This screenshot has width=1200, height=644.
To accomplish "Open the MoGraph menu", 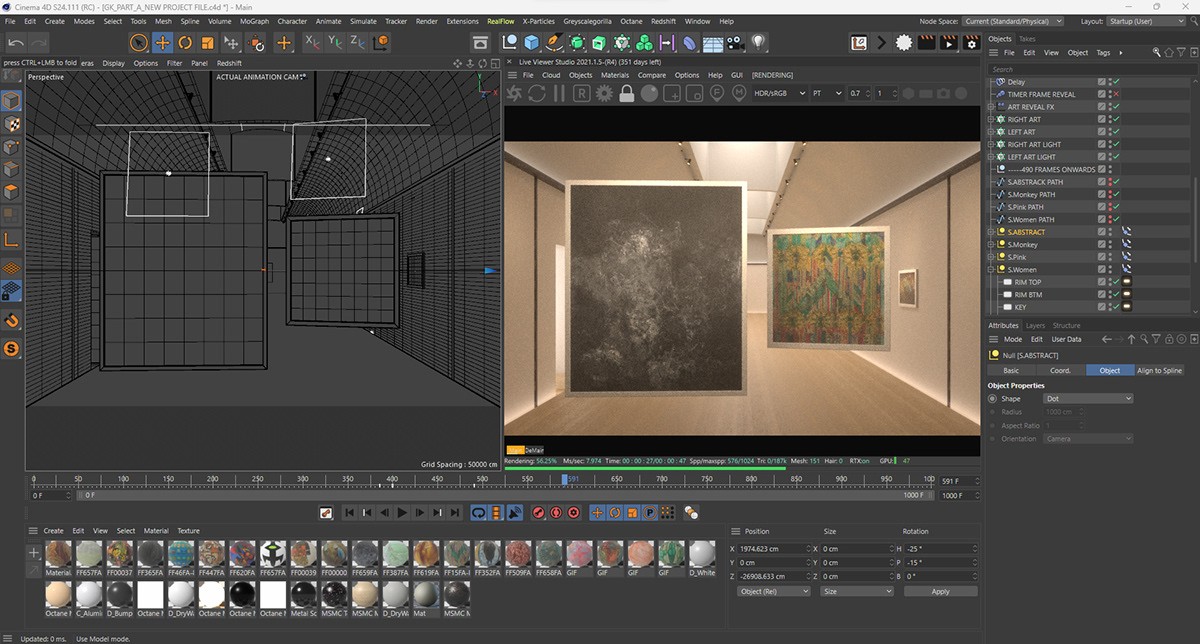I will coord(254,21).
